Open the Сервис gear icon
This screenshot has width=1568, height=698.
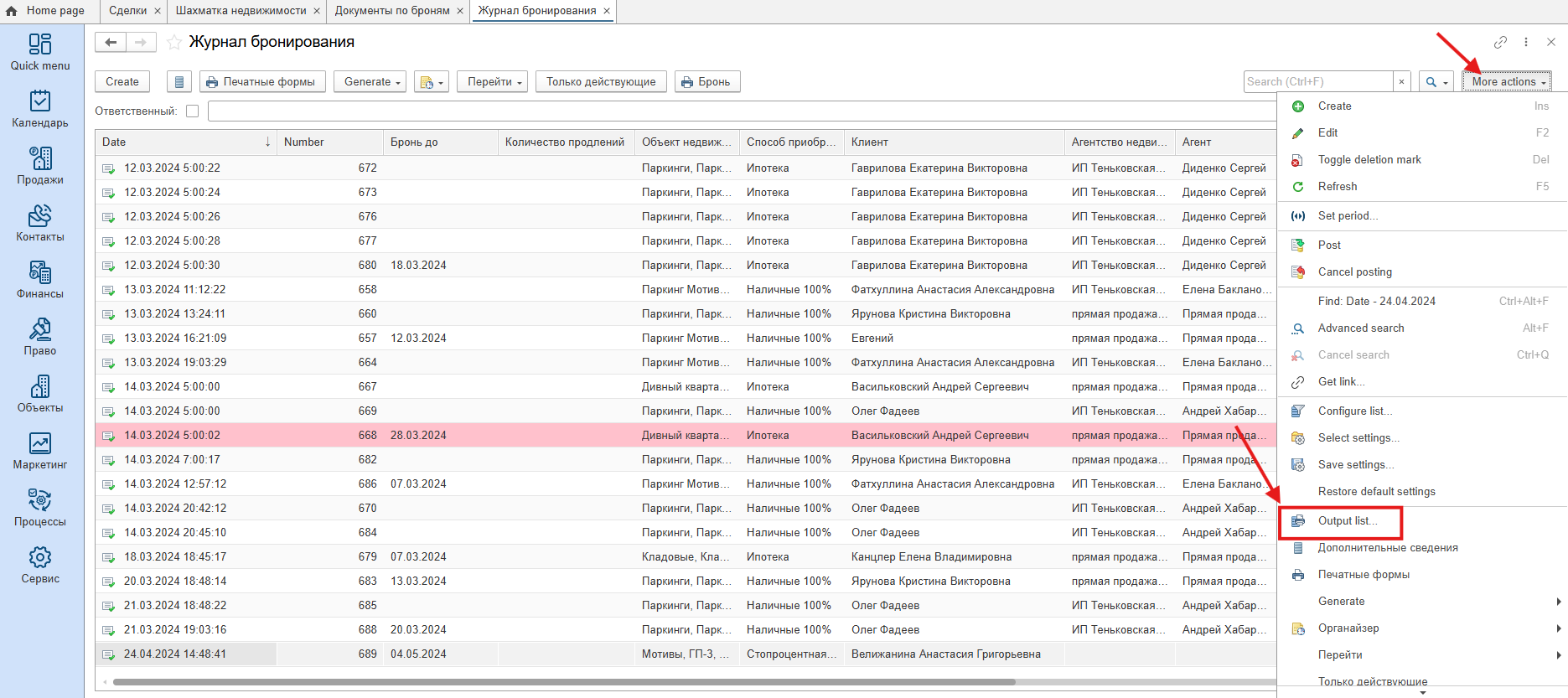coord(40,565)
